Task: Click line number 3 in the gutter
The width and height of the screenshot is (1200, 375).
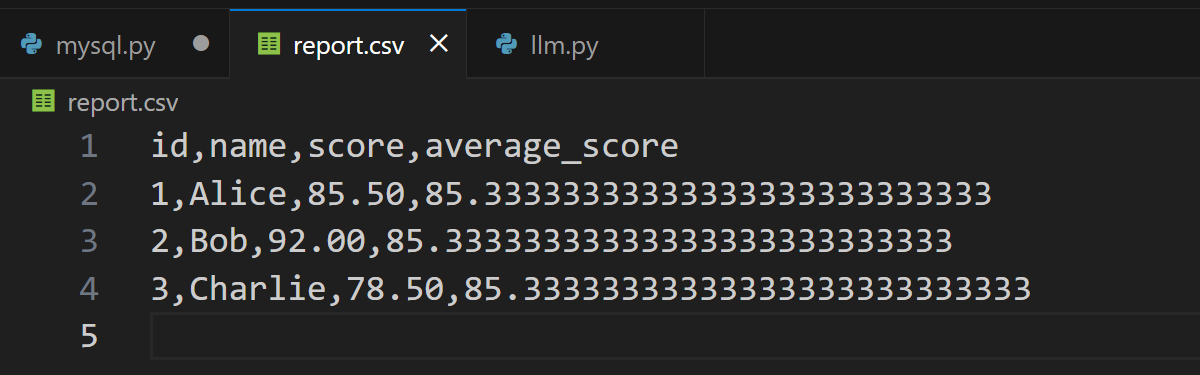Action: pyautogui.click(x=89, y=241)
